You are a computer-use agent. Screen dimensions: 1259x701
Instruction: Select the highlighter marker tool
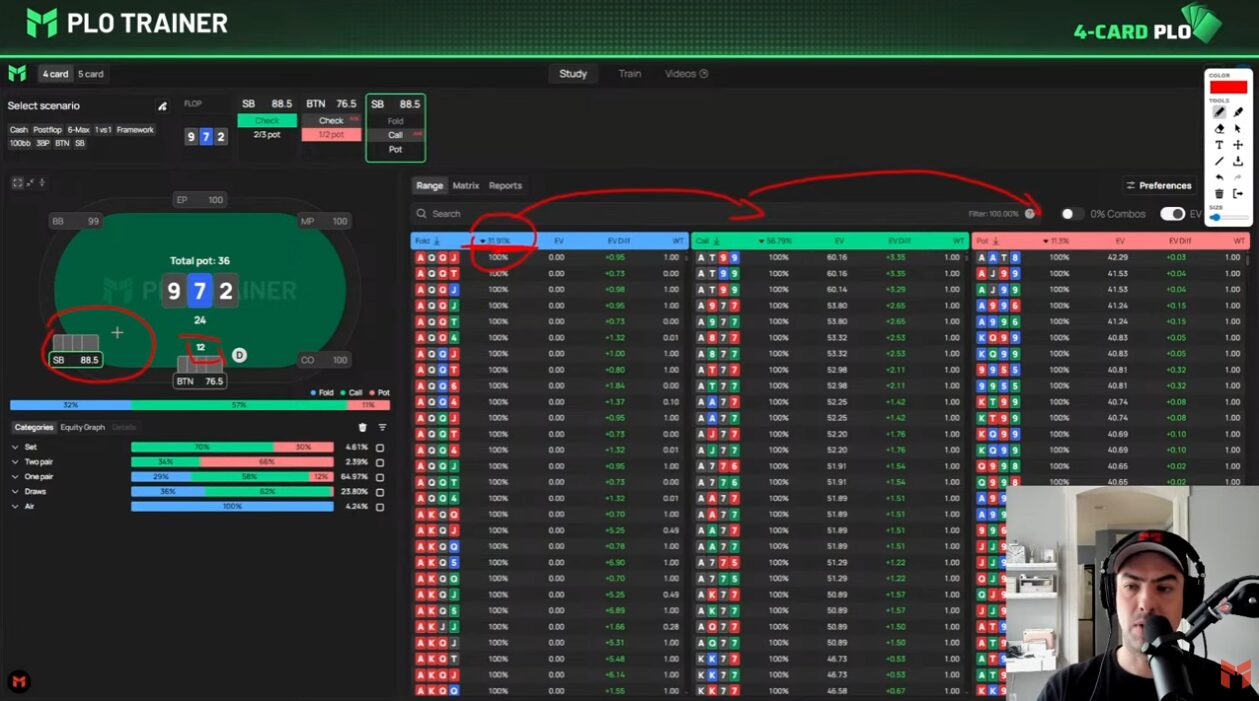pos(1238,113)
